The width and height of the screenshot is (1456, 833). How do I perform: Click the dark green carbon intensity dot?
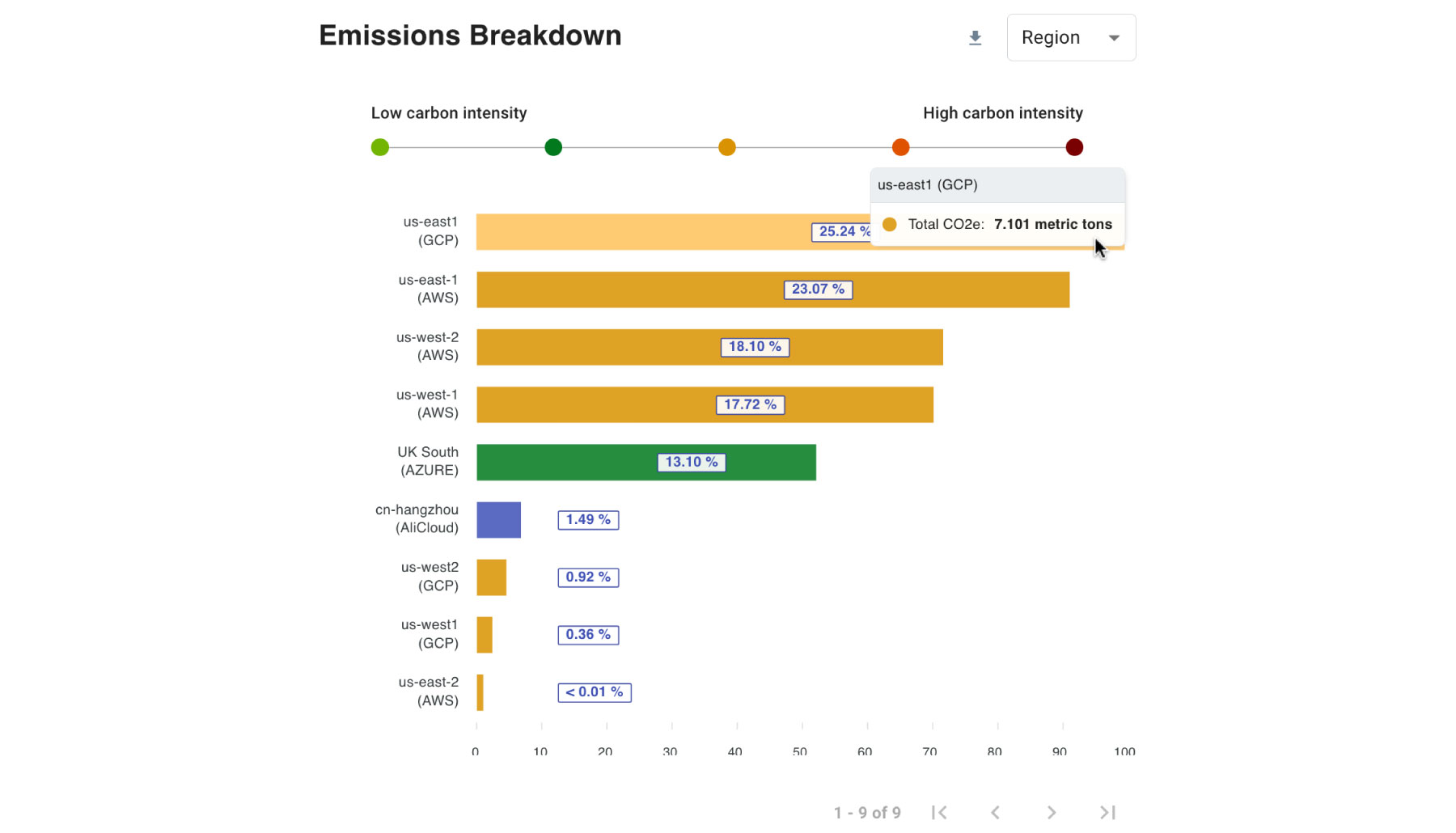553,147
